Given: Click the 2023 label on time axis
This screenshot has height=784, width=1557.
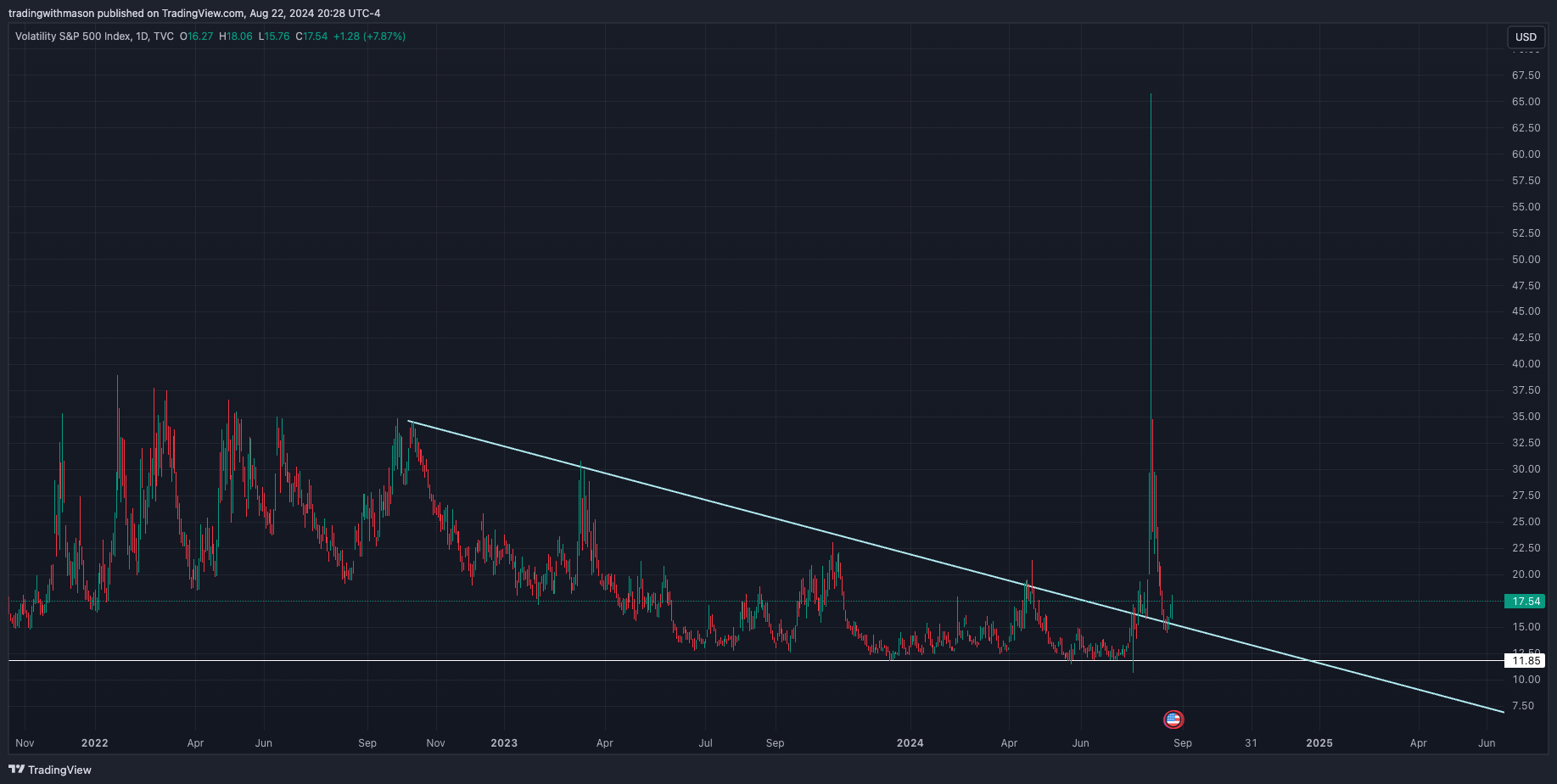Looking at the screenshot, I should coord(503,743).
